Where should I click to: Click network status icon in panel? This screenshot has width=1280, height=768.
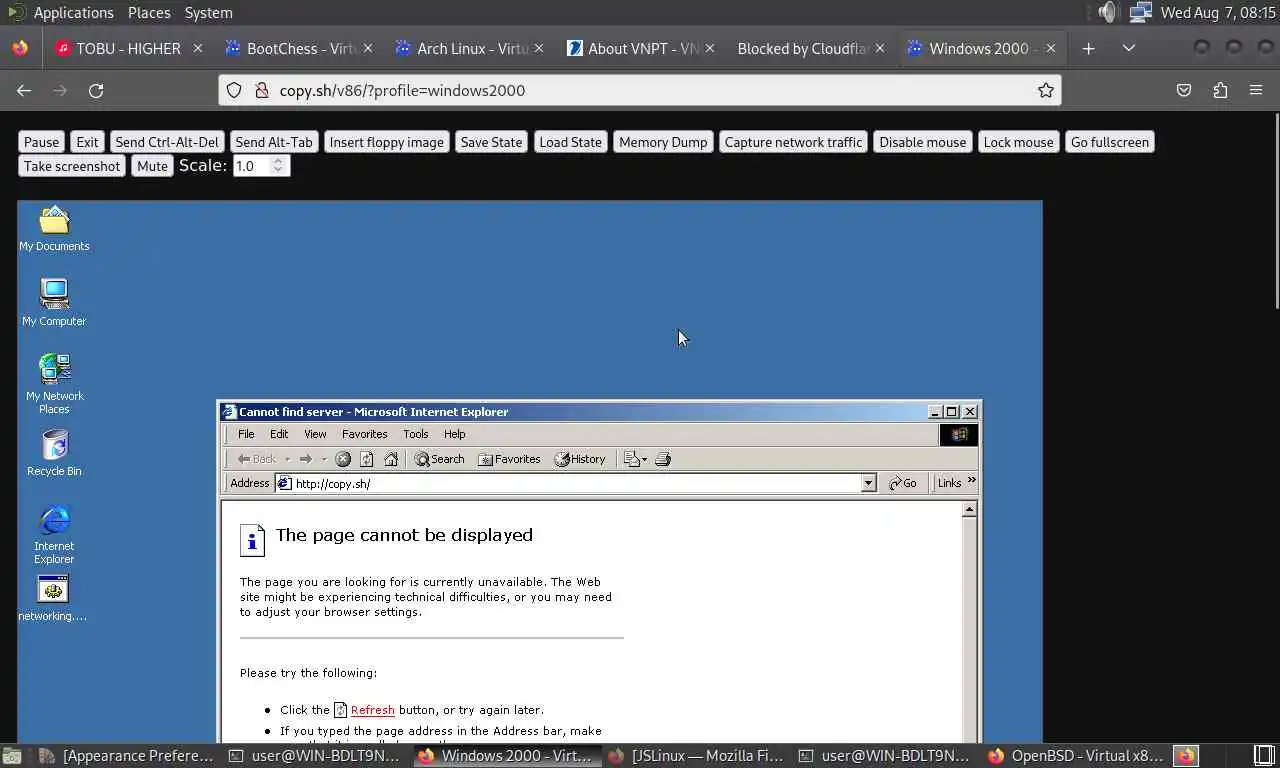tap(1140, 12)
